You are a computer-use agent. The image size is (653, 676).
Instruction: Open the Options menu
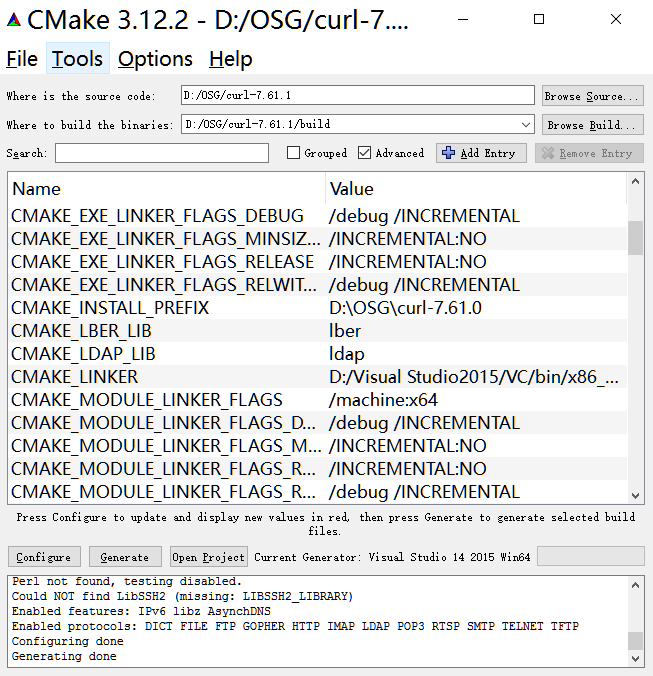tap(155, 59)
